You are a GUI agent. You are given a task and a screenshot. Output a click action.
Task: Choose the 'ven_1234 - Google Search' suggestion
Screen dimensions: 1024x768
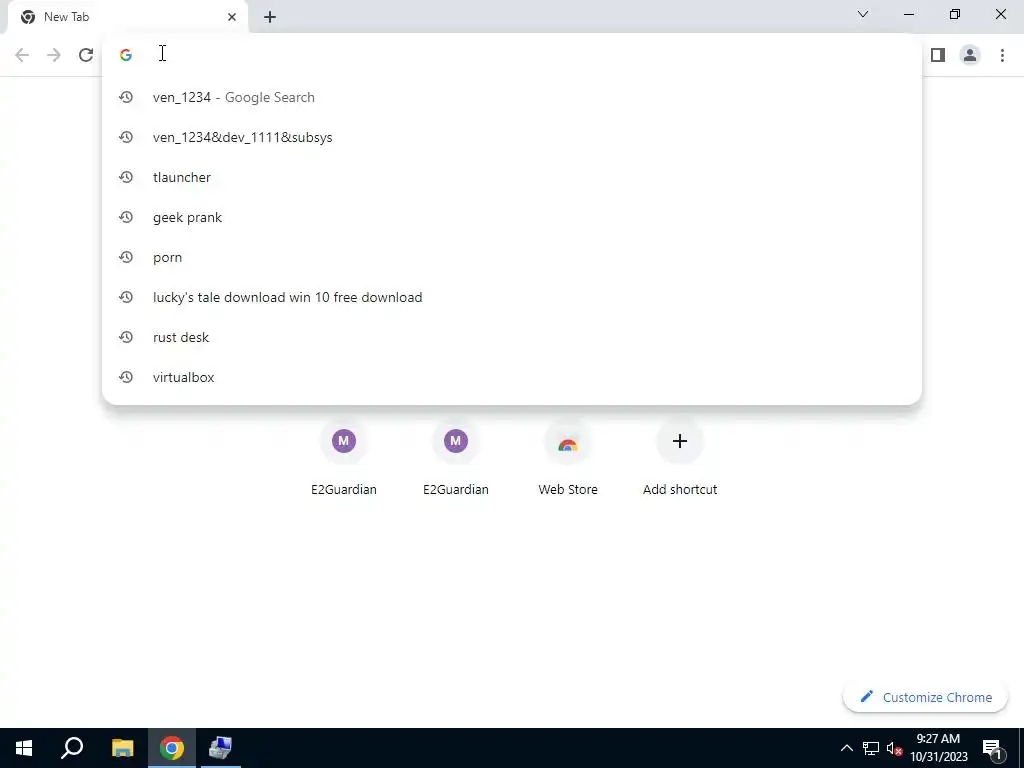coord(512,97)
